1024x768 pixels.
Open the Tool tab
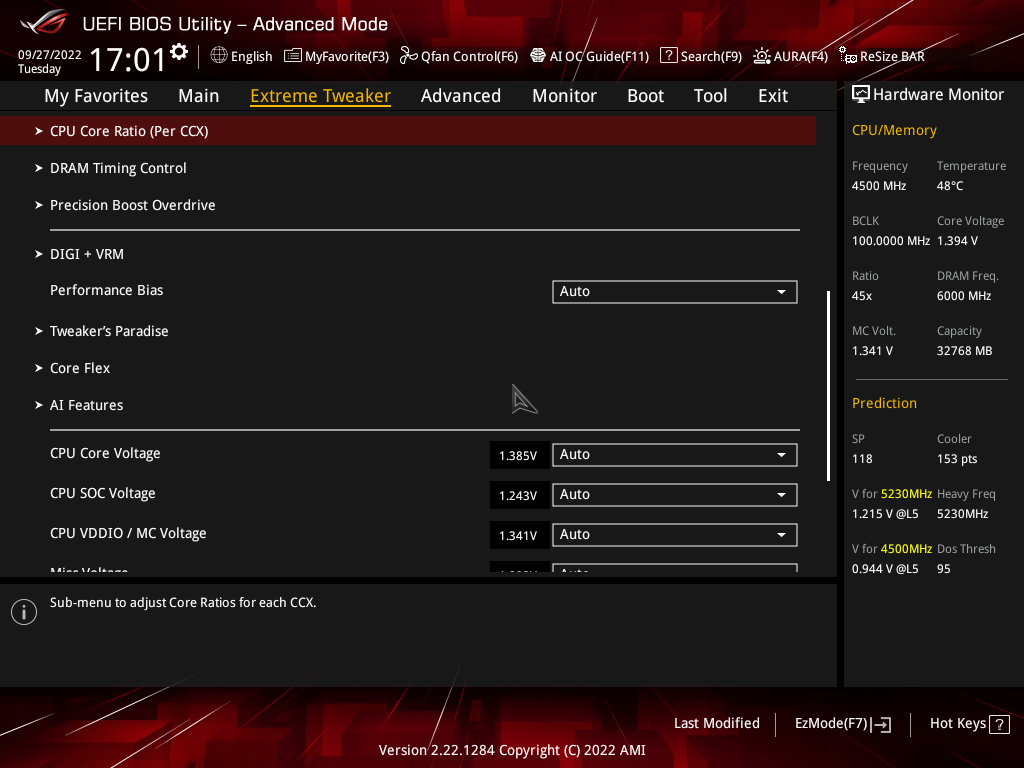(710, 96)
